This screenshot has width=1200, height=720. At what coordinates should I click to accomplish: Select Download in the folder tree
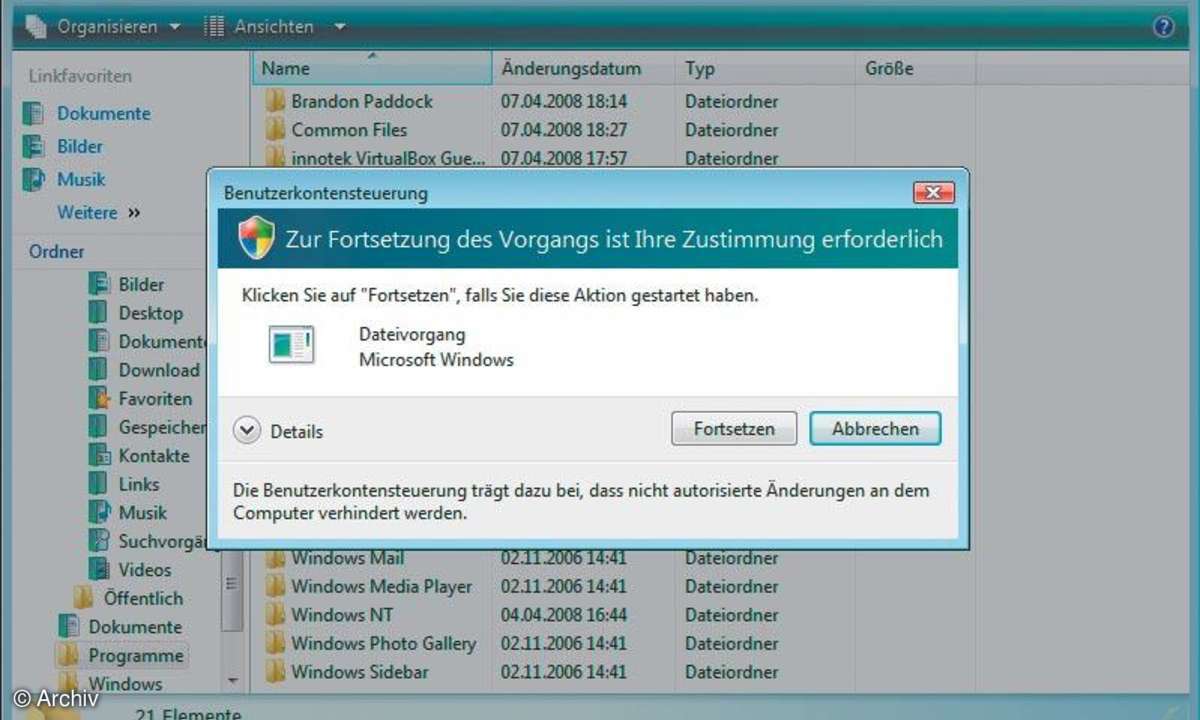[159, 370]
